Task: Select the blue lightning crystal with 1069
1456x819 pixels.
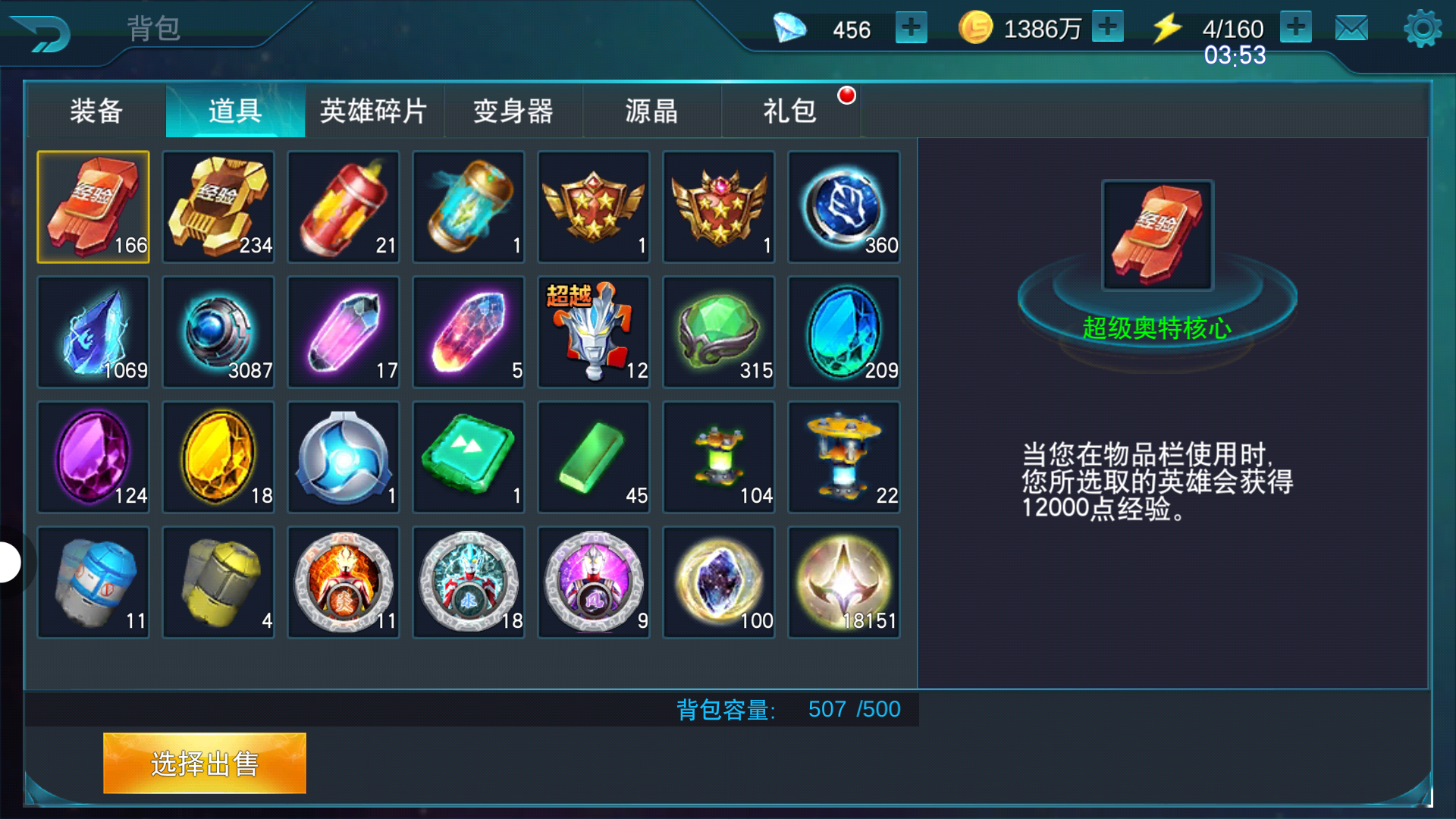Action: point(93,332)
